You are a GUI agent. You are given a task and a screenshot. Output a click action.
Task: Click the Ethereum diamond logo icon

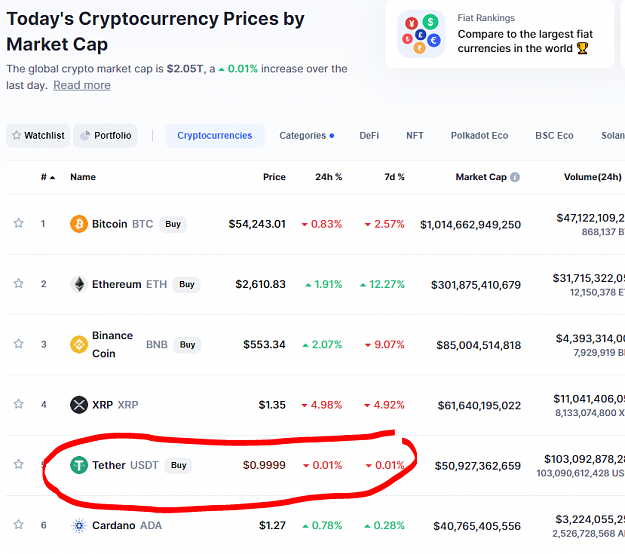pos(79,284)
